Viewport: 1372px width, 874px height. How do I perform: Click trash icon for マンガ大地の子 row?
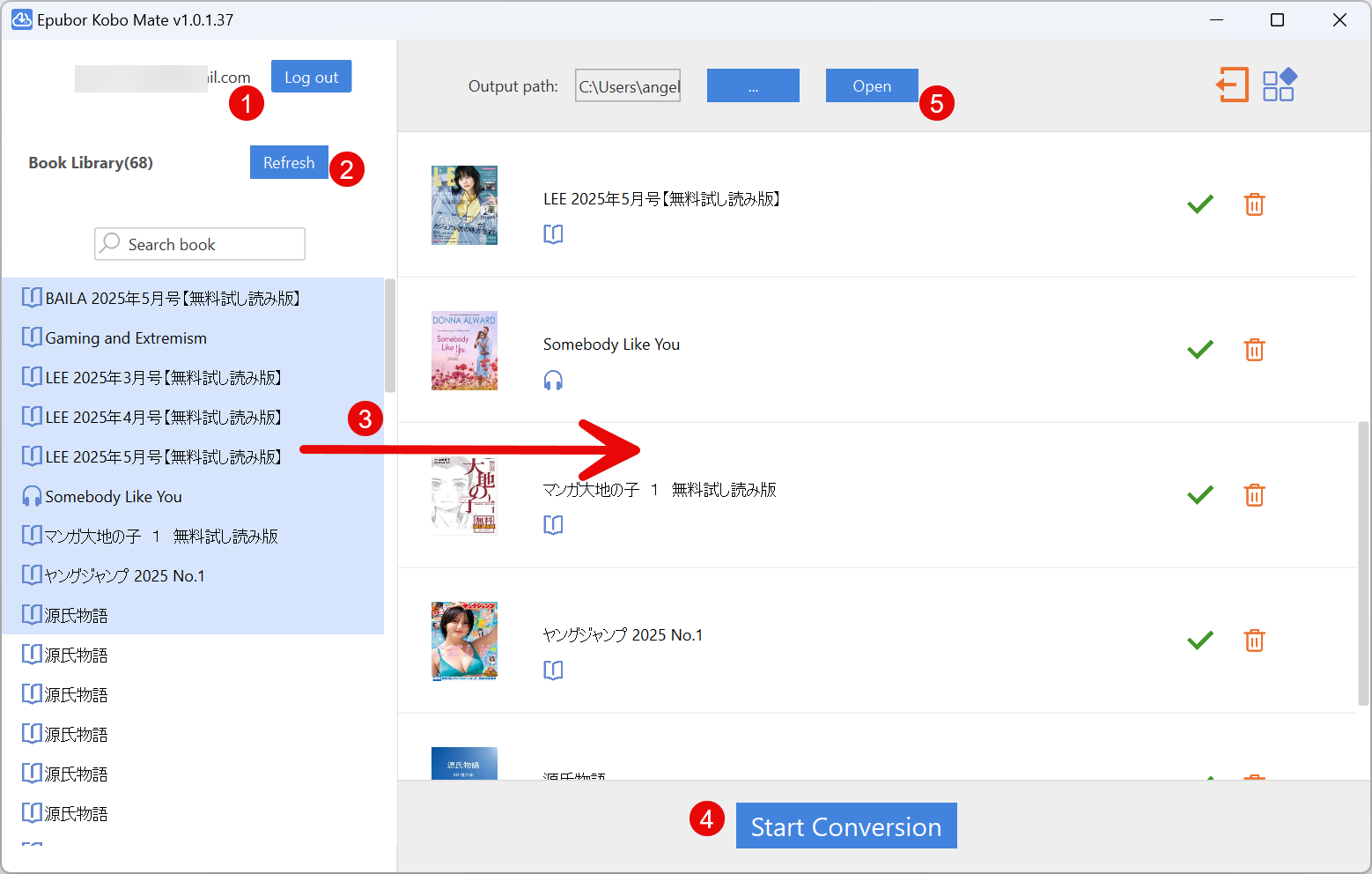point(1254,495)
